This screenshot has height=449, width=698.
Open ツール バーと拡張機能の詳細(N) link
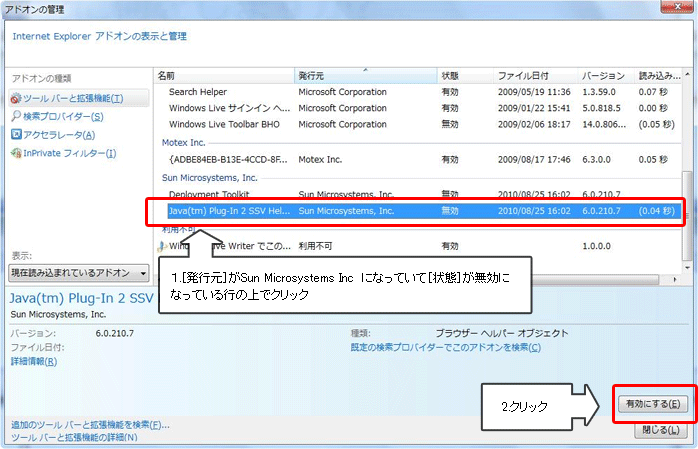[74, 437]
